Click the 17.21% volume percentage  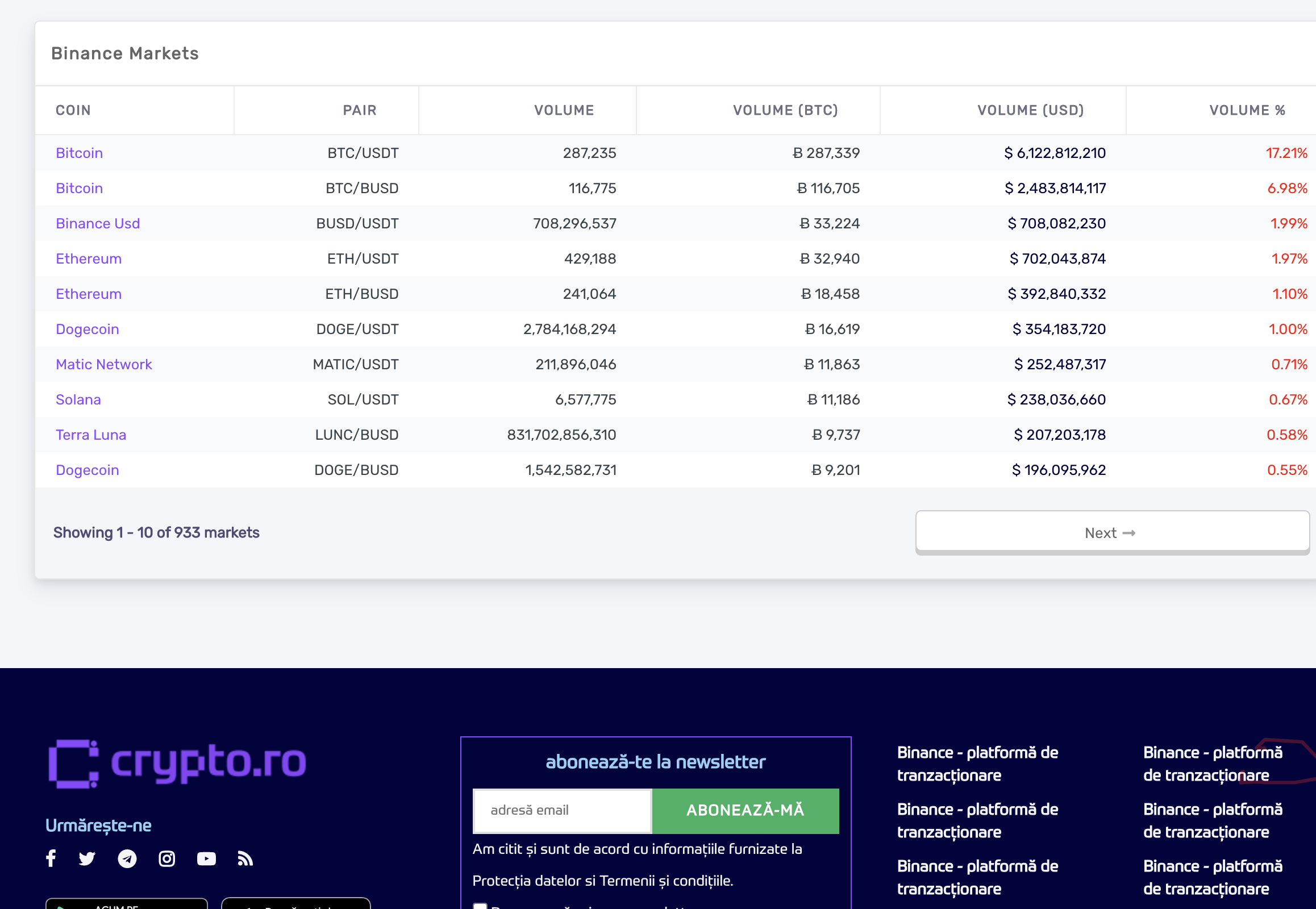click(1286, 153)
